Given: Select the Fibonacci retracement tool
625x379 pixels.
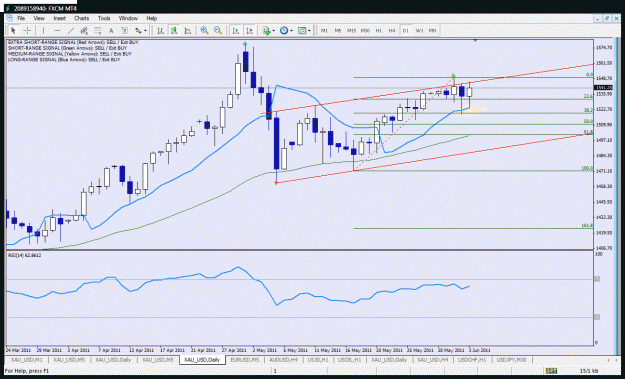Looking at the screenshot, I should pyautogui.click(x=98, y=31).
